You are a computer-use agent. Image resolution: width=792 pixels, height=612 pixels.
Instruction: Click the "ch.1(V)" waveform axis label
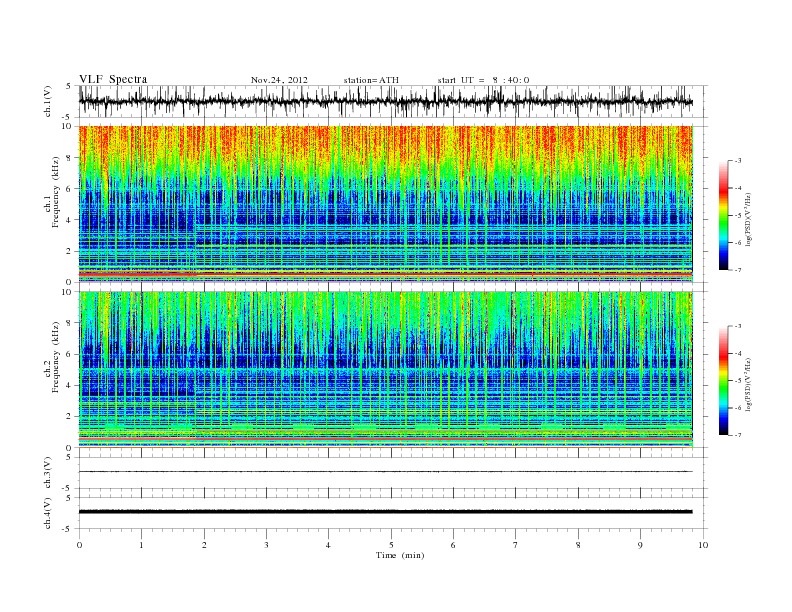[x=48, y=101]
